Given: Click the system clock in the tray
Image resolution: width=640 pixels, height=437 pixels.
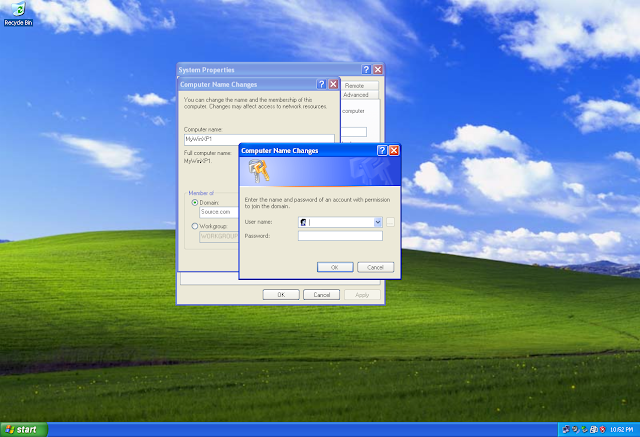Looking at the screenshot, I should [622, 430].
